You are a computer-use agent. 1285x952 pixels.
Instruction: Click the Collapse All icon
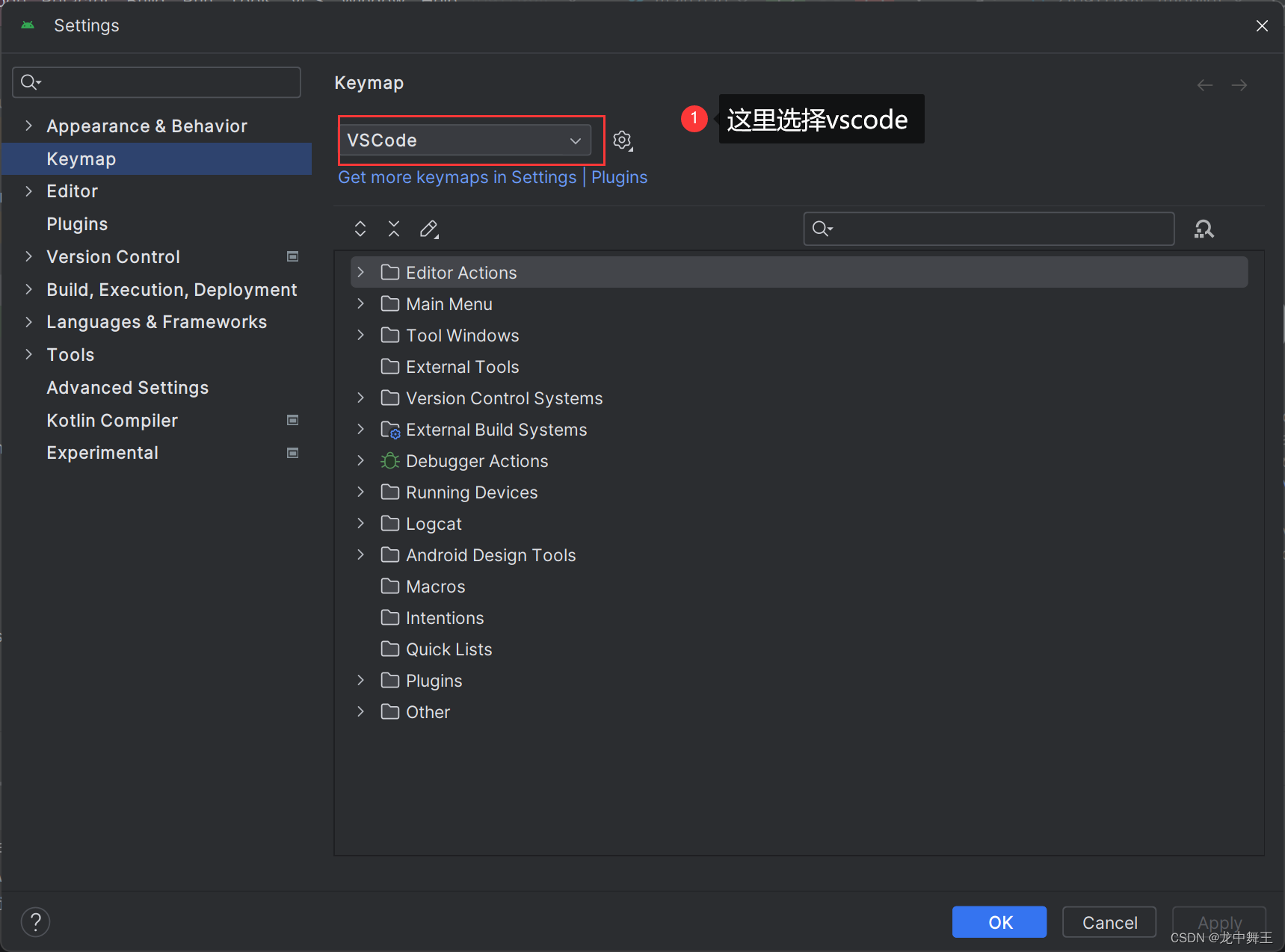coord(394,229)
